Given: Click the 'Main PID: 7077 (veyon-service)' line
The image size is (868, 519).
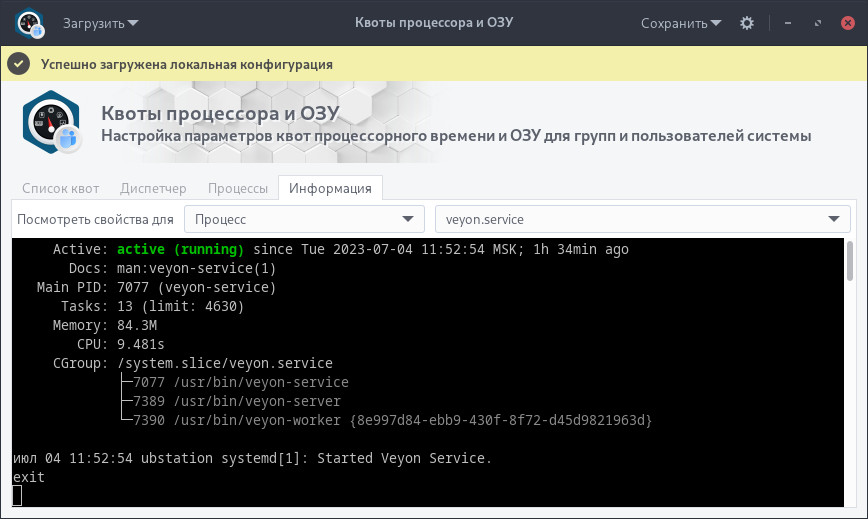Looking at the screenshot, I should pos(156,287).
